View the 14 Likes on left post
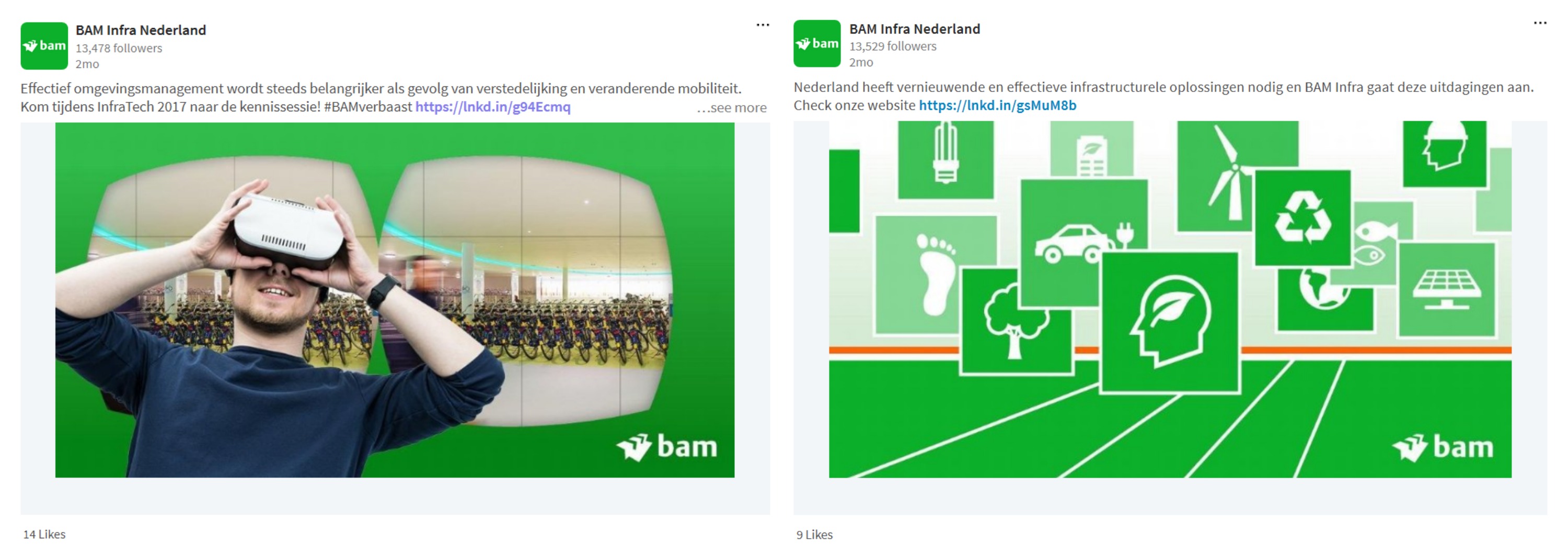This screenshot has height=556, width=1568. click(x=44, y=534)
